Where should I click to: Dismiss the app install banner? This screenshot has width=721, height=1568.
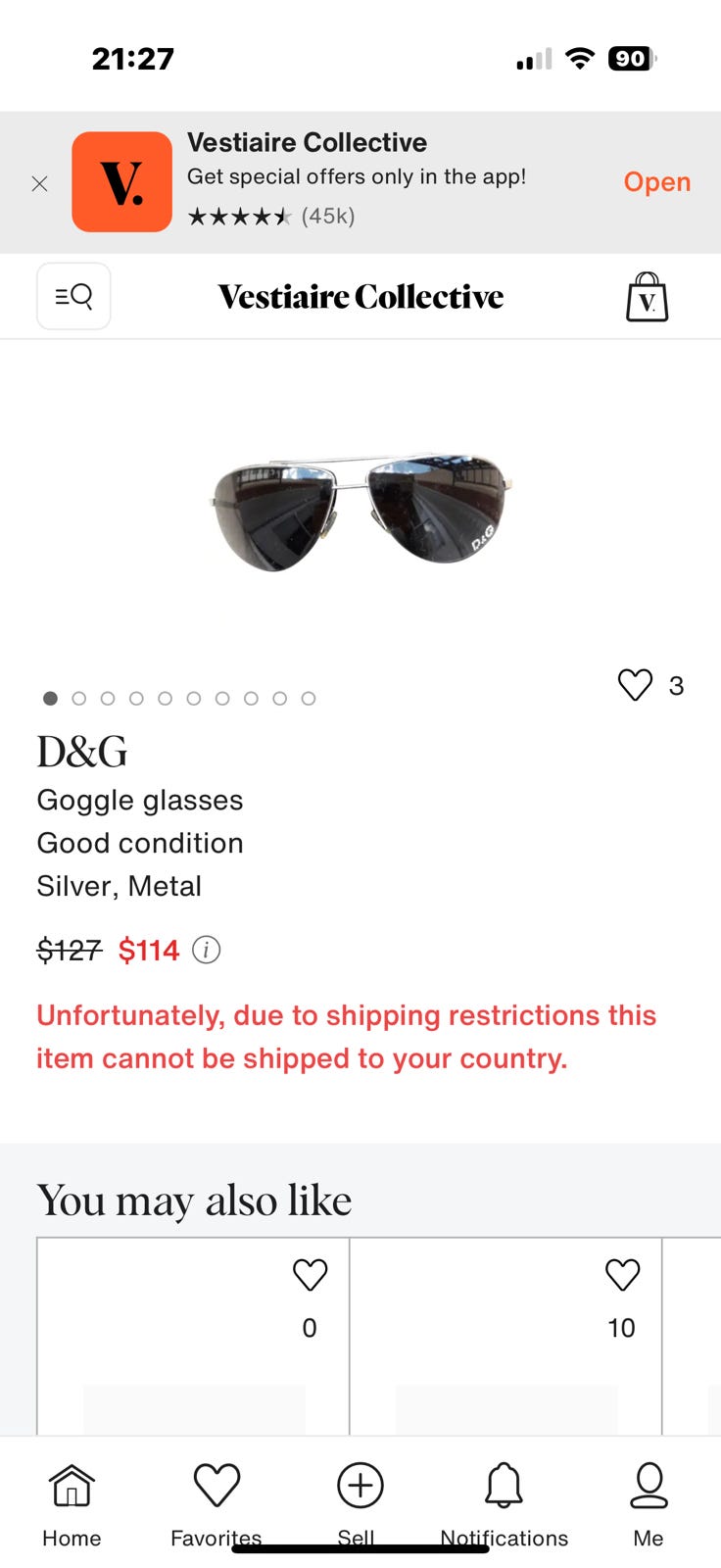tap(40, 183)
